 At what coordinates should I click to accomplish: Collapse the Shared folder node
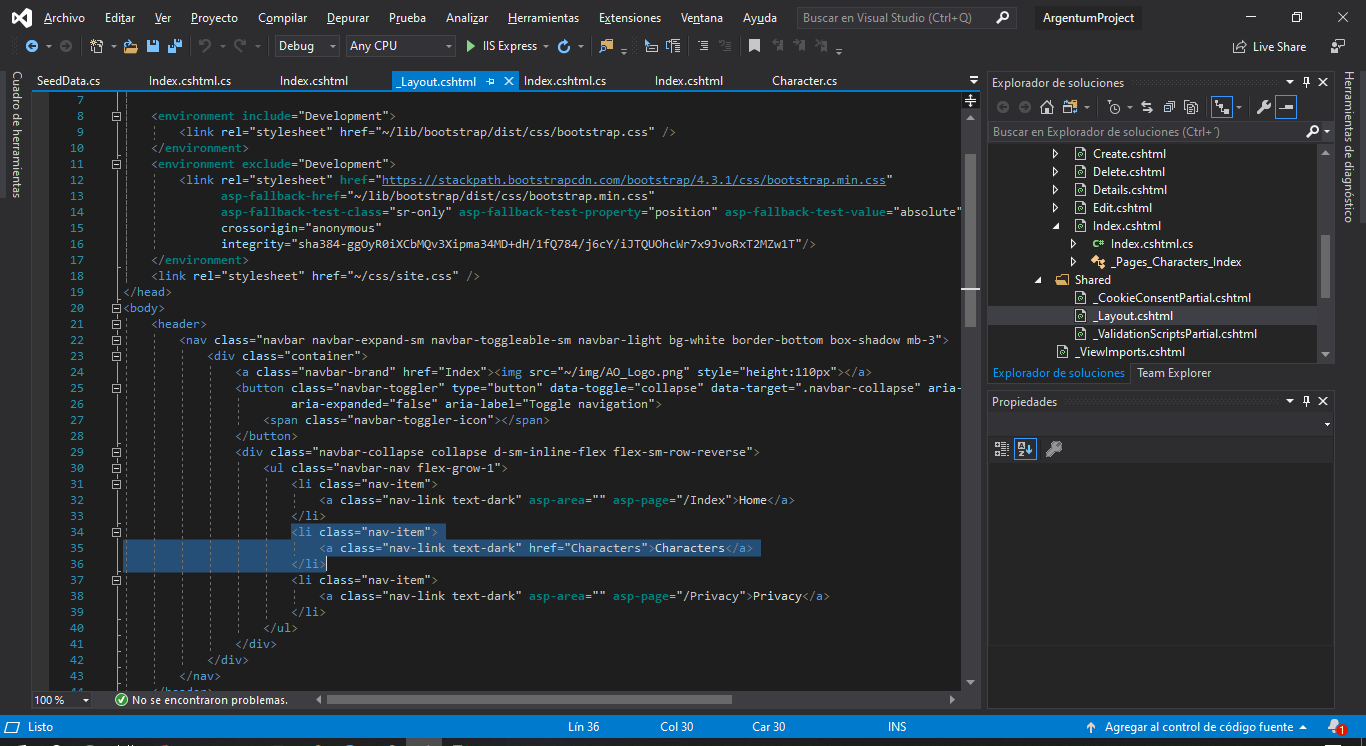point(1037,280)
